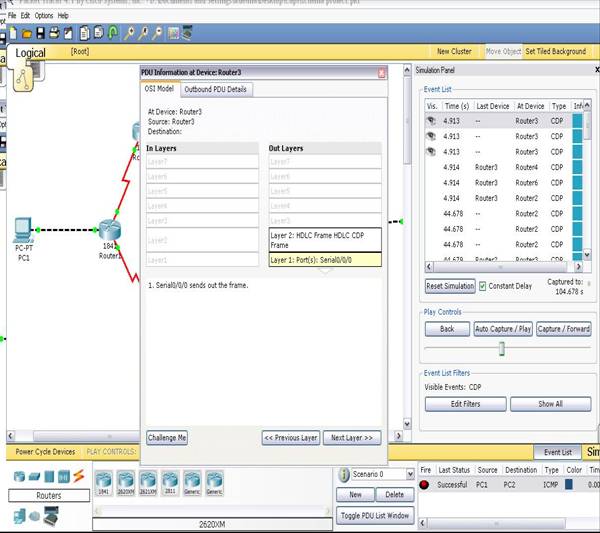Click the Capture / Forward button
Viewport: 600px width, 533px height.
(x=563, y=329)
